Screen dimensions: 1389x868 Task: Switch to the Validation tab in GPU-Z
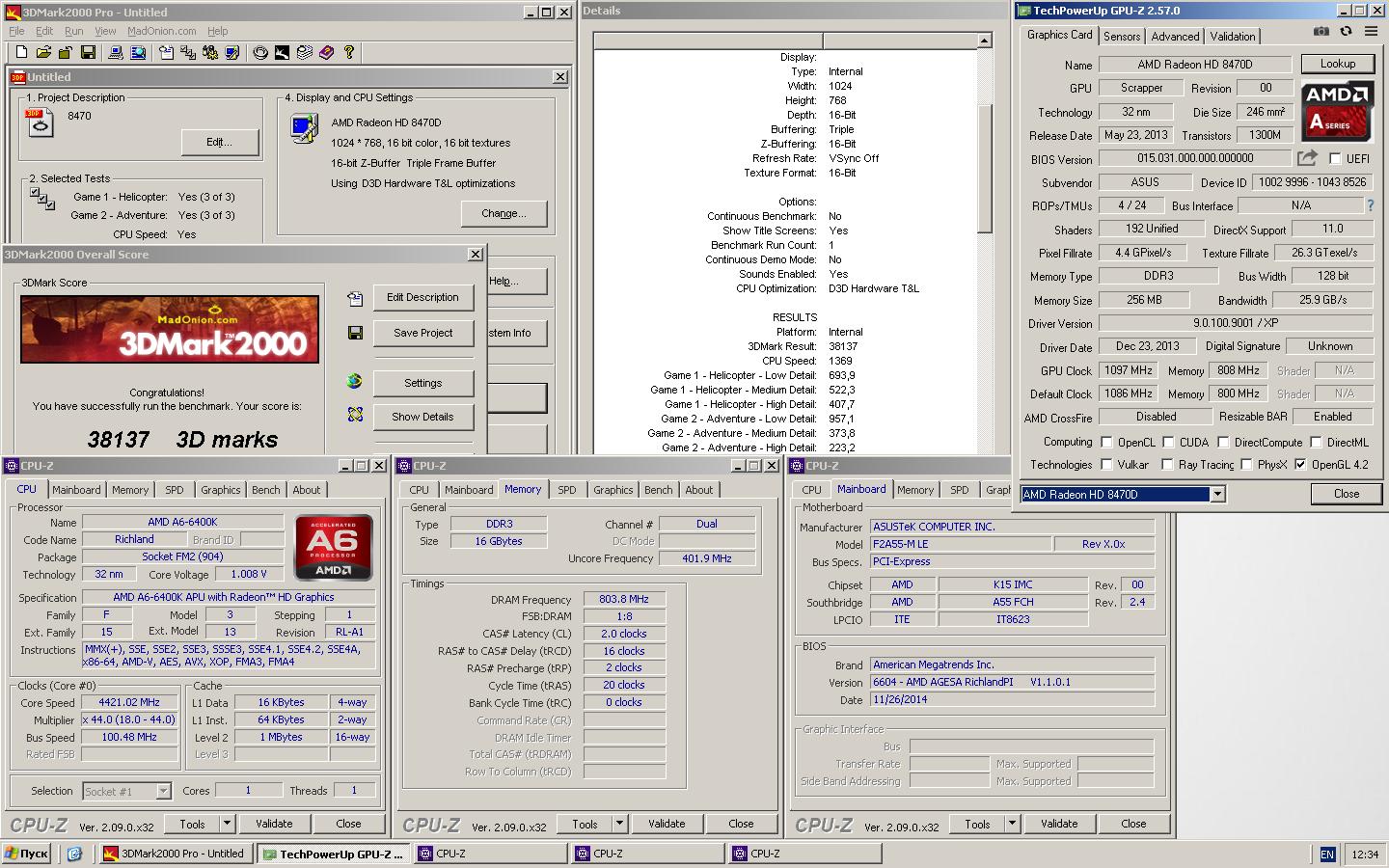(x=1233, y=36)
